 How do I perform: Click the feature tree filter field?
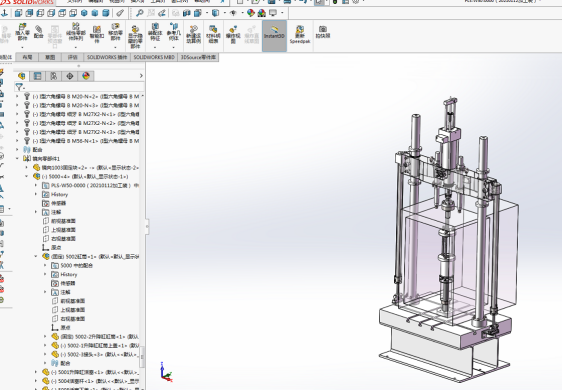tap(80, 87)
